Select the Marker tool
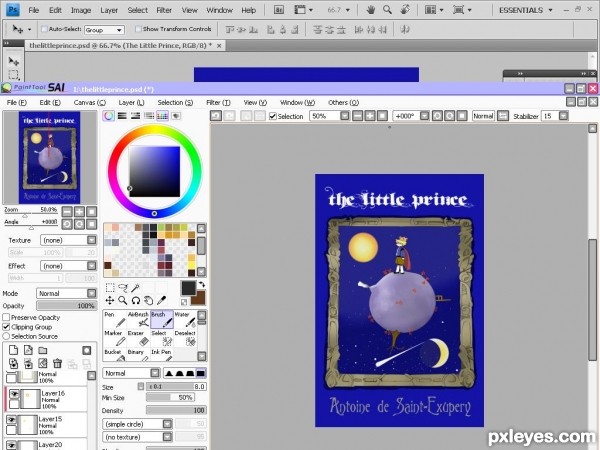Screen dimensions: 600x450 115,338
